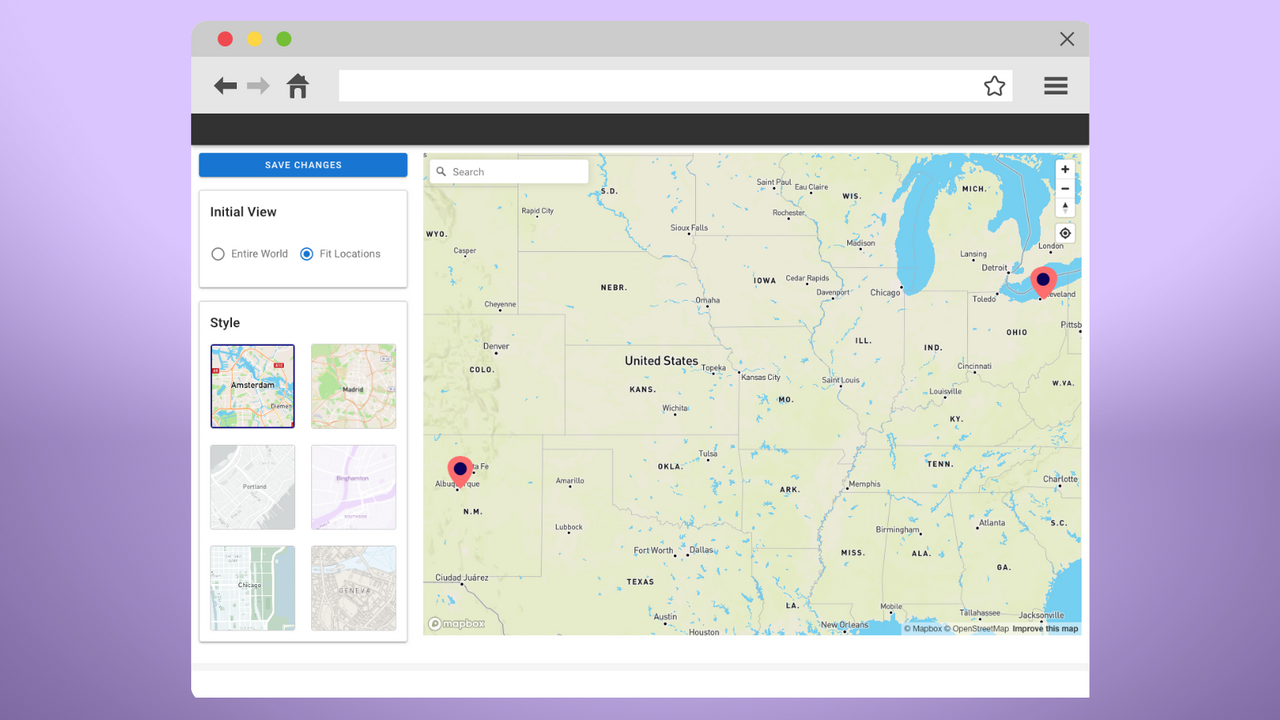Click the magnifier icon in the search box
The height and width of the screenshot is (720, 1280).
click(441, 171)
